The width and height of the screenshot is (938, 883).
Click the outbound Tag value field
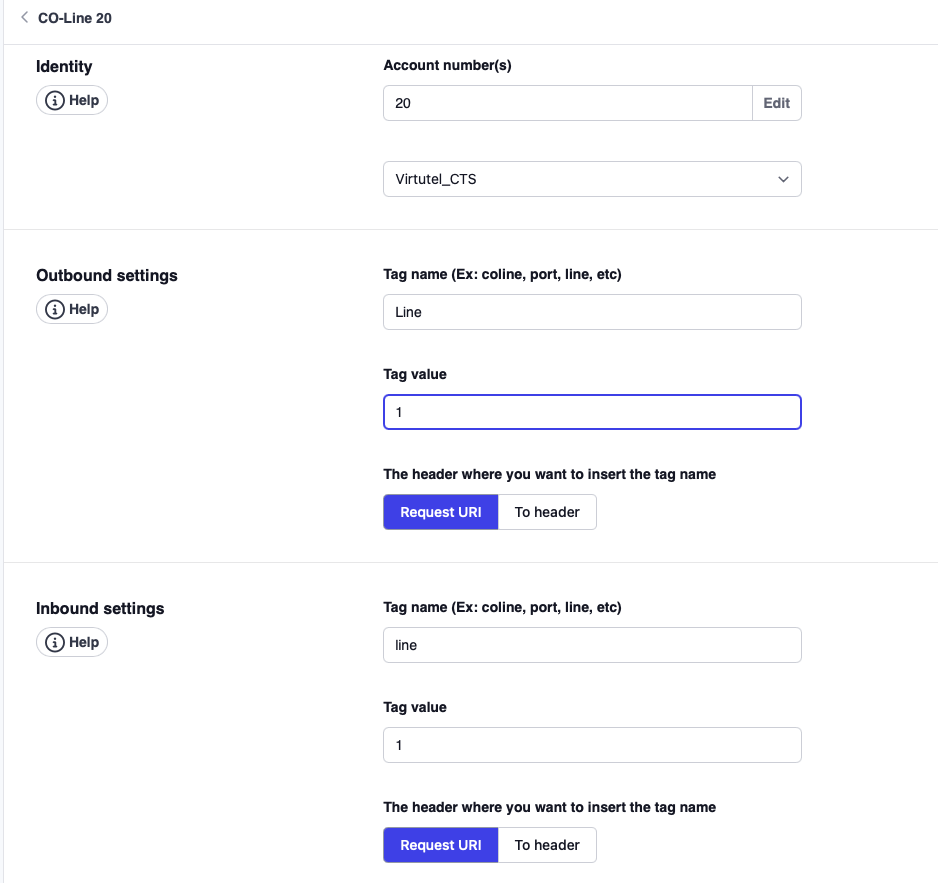592,412
